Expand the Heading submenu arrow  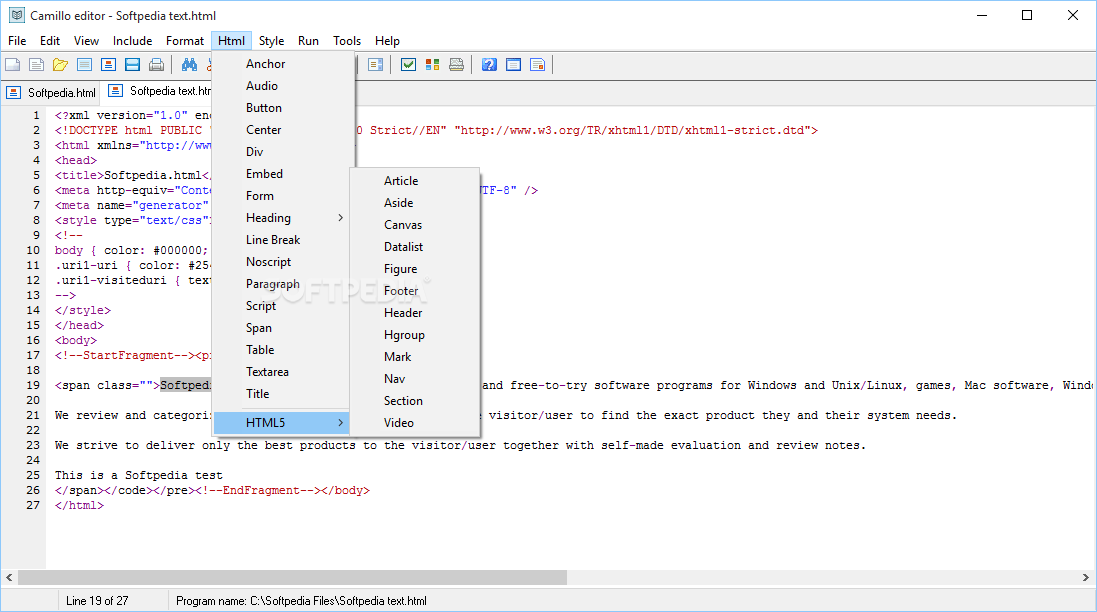coord(341,218)
